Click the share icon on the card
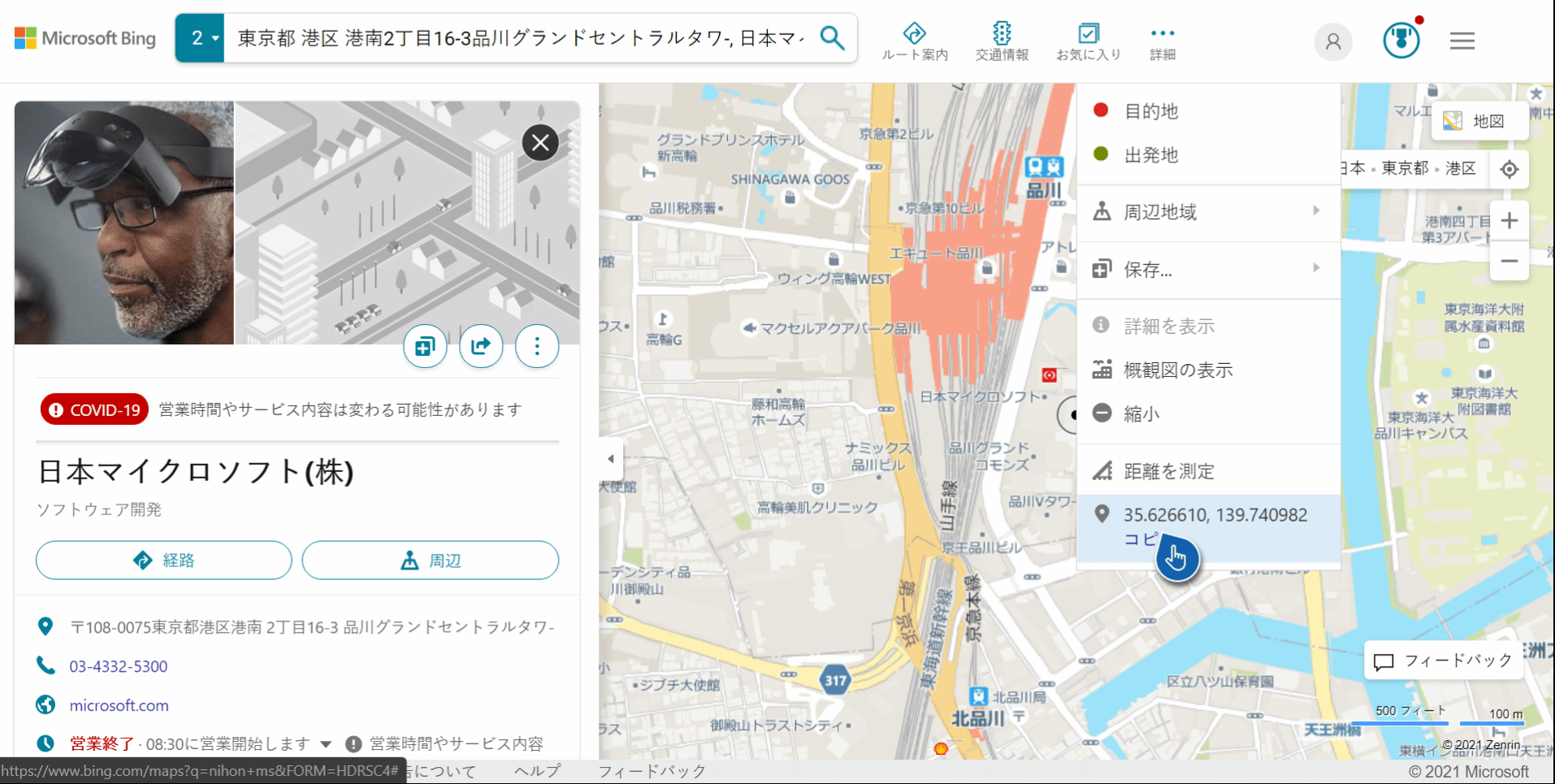Viewport: 1555px width, 784px height. (x=481, y=347)
